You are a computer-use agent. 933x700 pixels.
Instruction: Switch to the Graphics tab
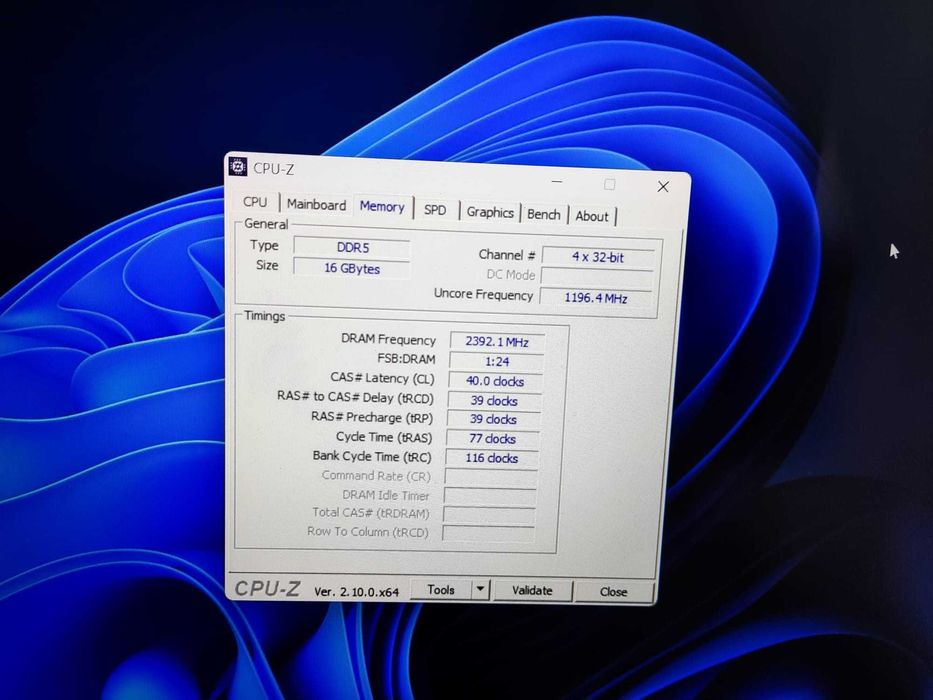(490, 212)
